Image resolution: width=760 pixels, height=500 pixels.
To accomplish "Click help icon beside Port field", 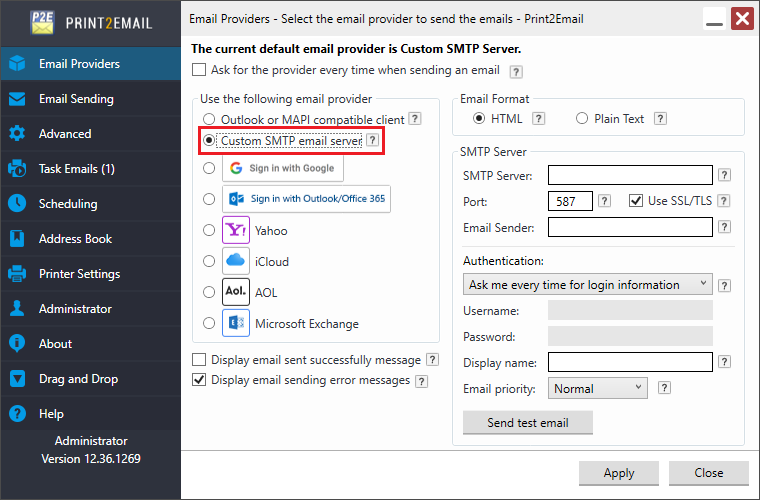I will (604, 201).
